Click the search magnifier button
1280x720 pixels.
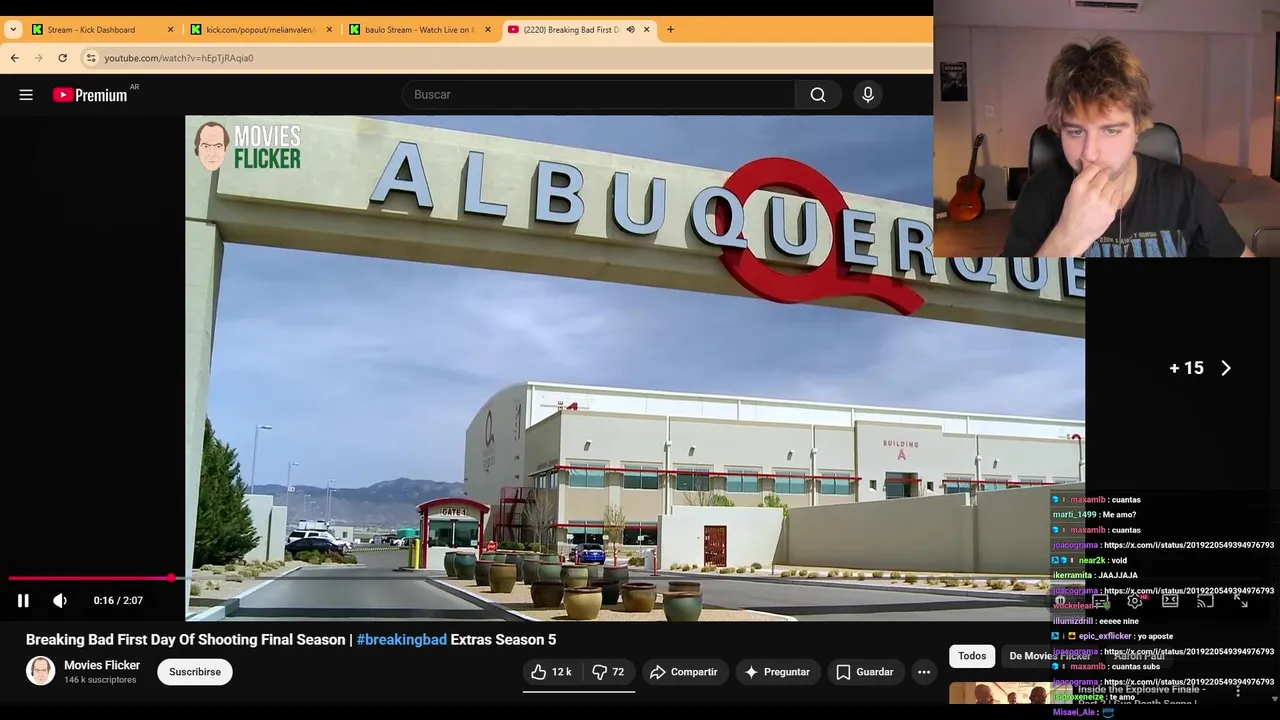point(818,95)
